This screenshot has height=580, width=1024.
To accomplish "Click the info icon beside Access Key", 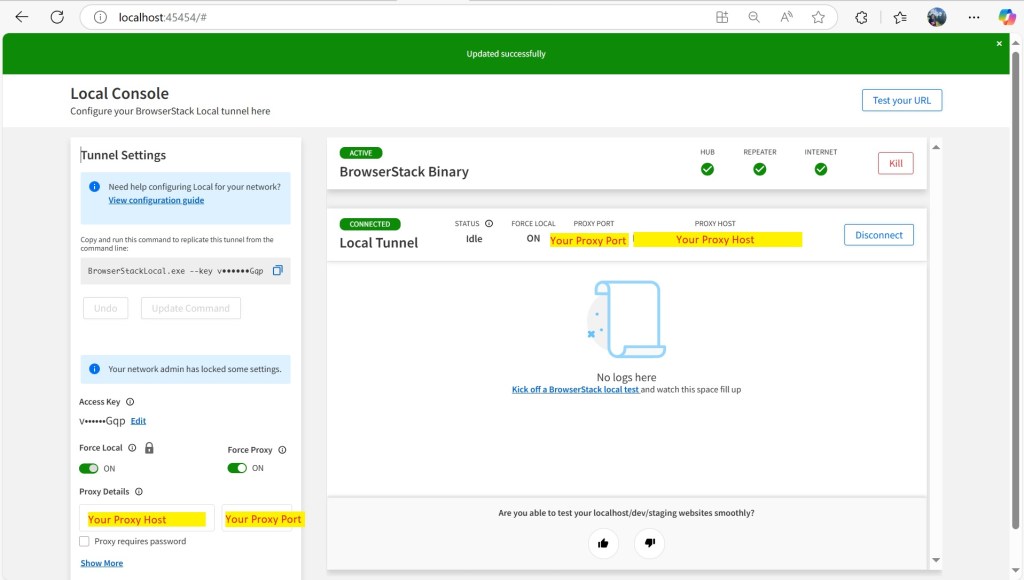I will pyautogui.click(x=130, y=402).
